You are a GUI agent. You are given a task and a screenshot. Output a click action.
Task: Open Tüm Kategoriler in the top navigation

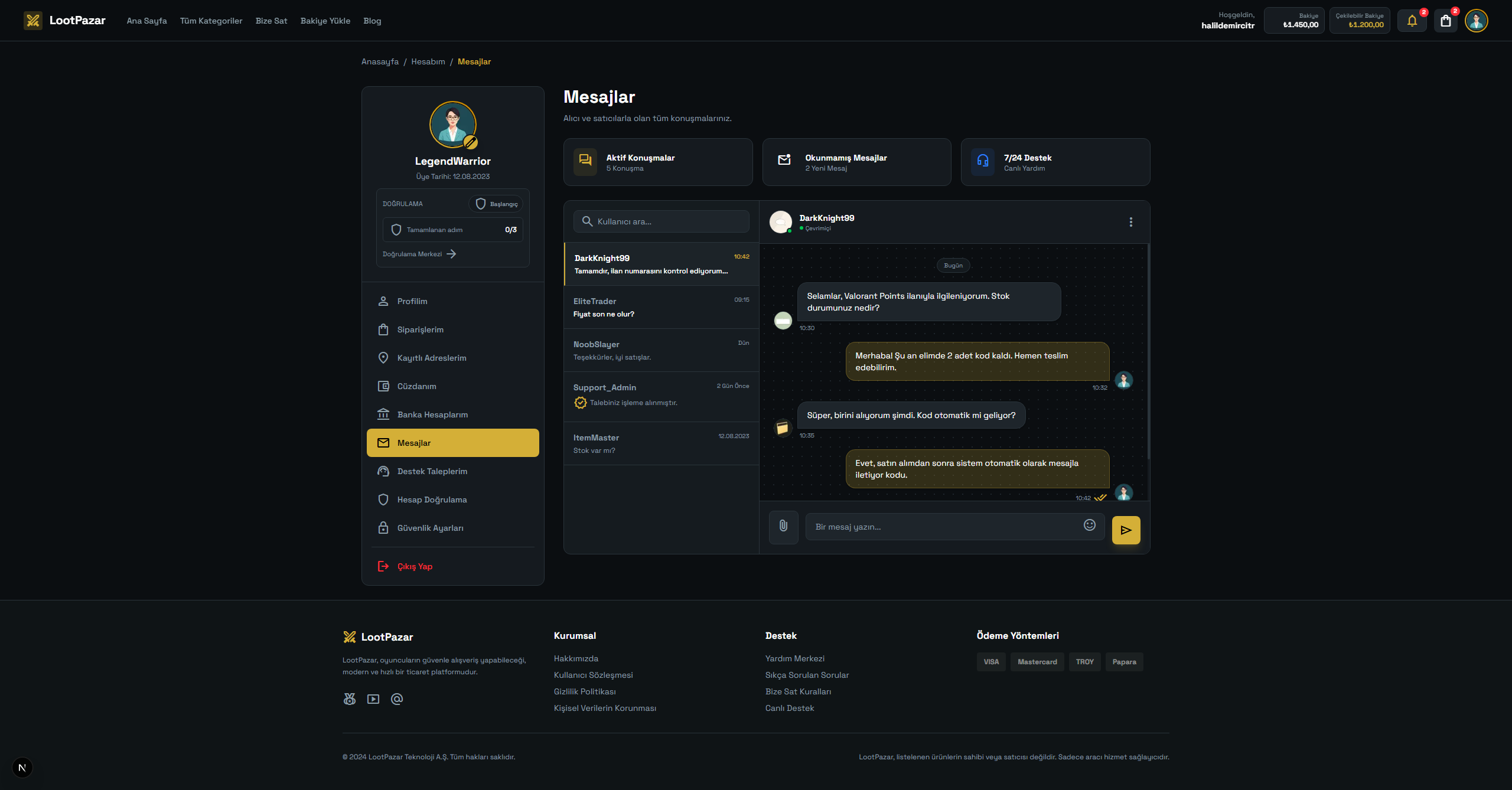211,21
